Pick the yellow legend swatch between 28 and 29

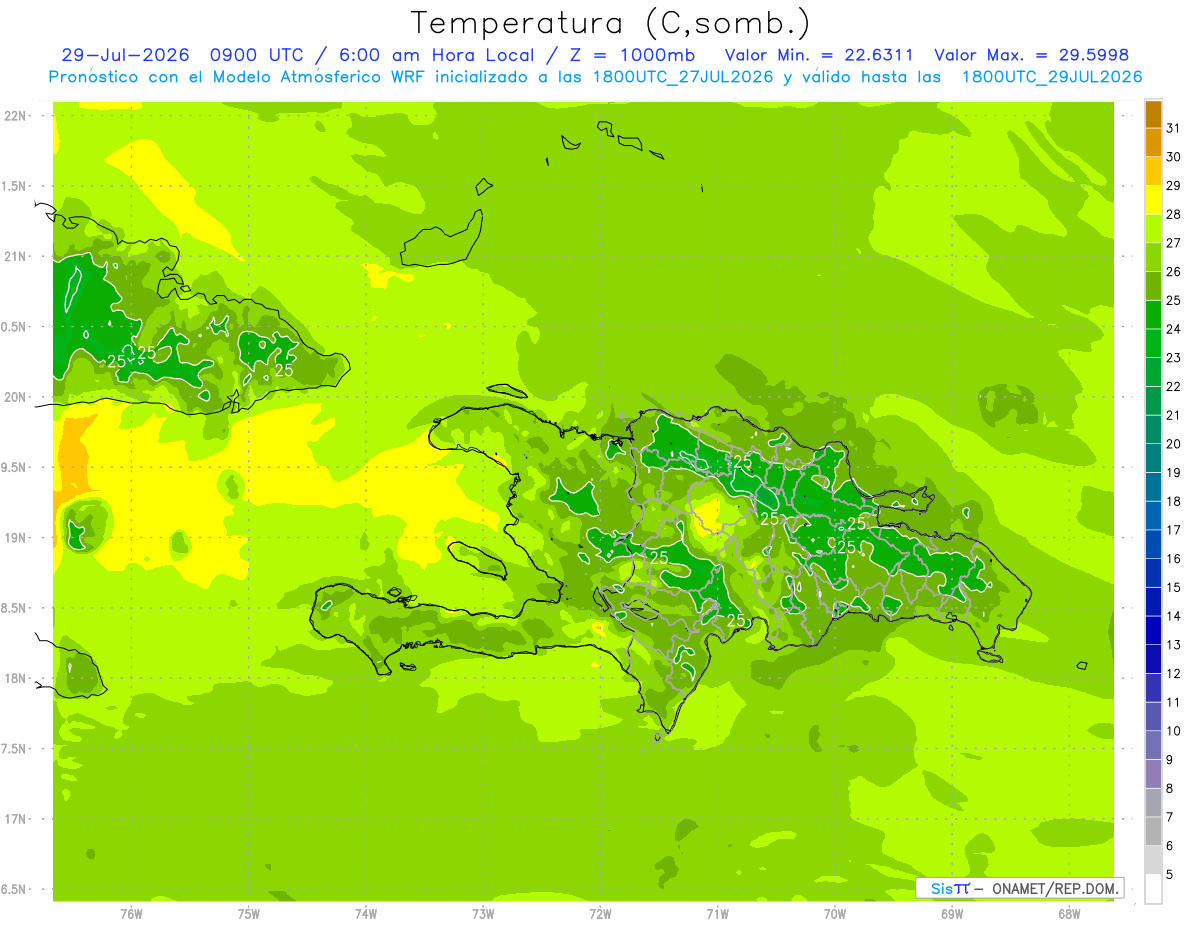1153,200
